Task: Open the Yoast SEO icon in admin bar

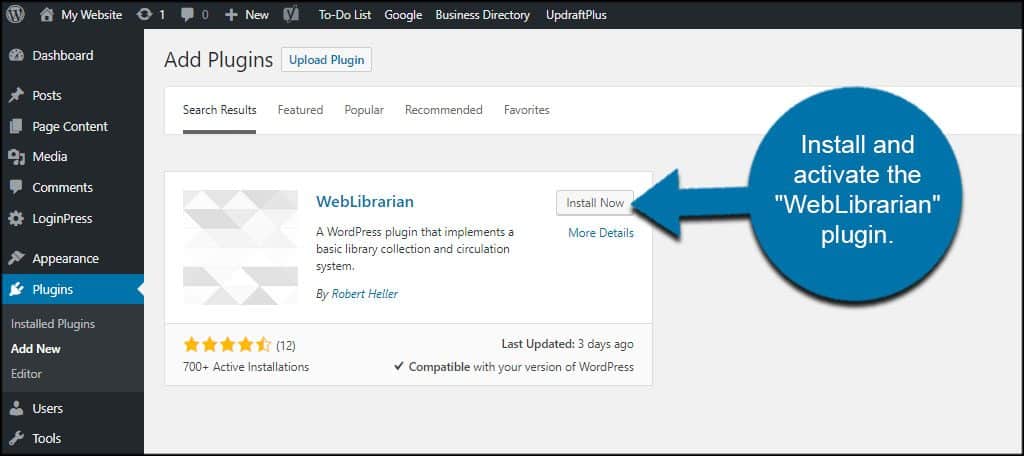Action: click(x=291, y=14)
